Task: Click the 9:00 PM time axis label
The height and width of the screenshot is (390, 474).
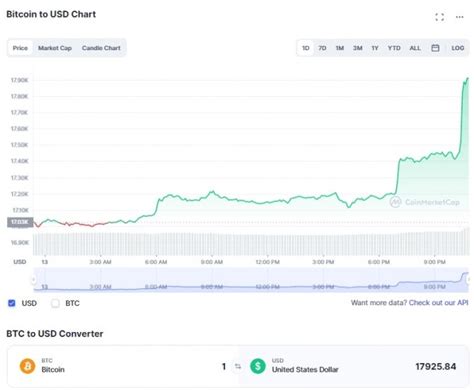Action: 434,262
